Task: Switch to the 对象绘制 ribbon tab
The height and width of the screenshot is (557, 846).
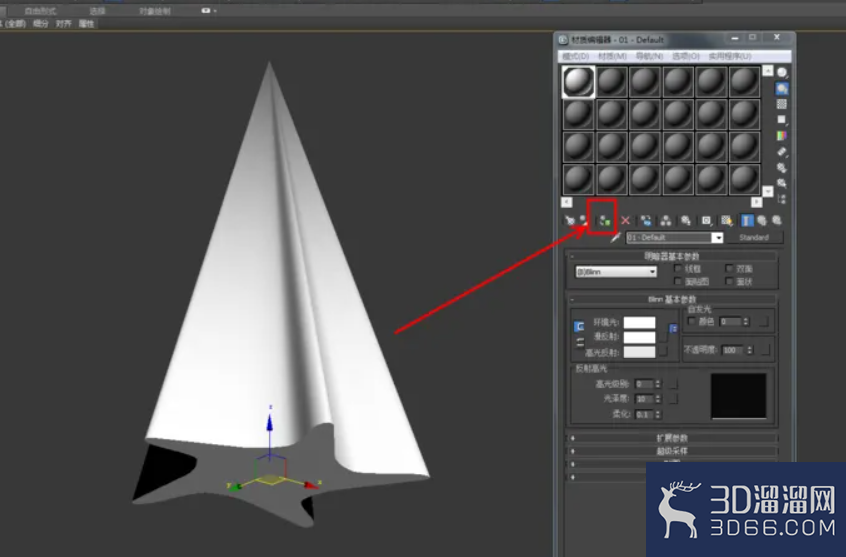Action: click(x=155, y=11)
